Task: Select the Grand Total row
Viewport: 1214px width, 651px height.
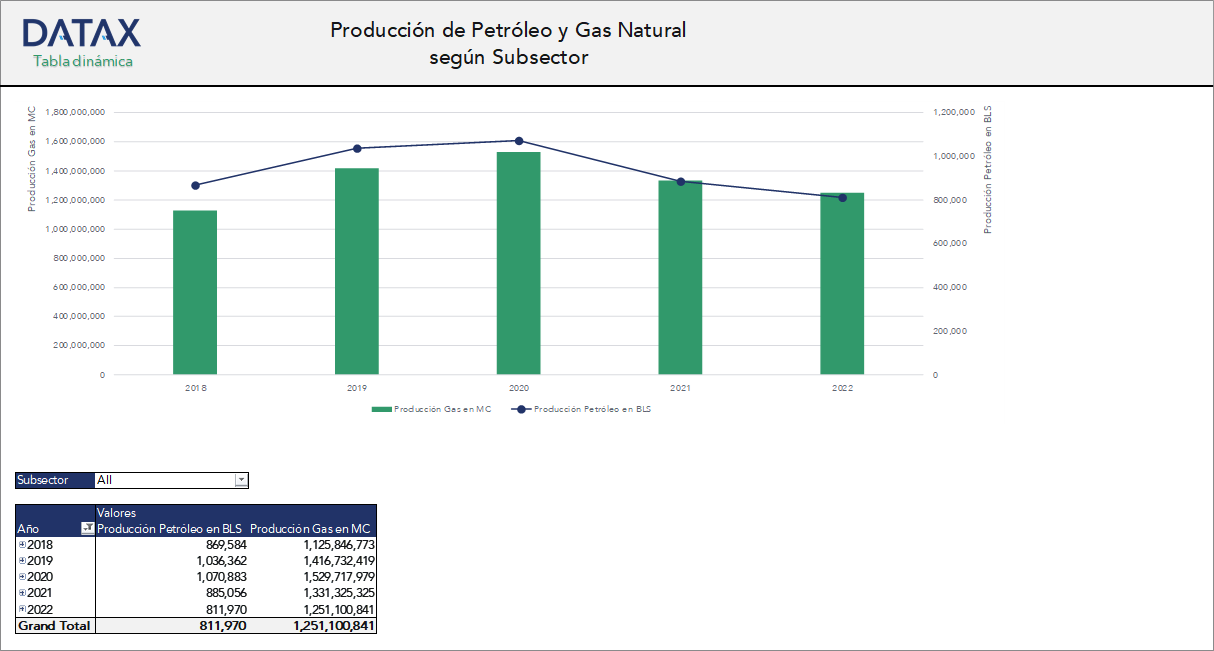Action: pyautogui.click(x=52, y=625)
